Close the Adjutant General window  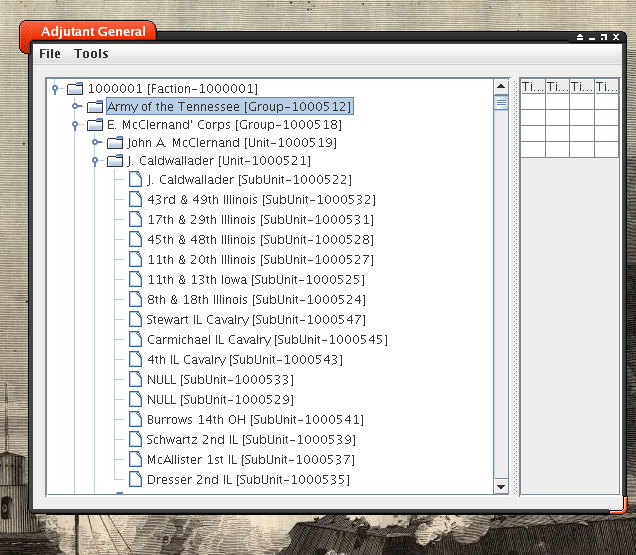point(617,37)
